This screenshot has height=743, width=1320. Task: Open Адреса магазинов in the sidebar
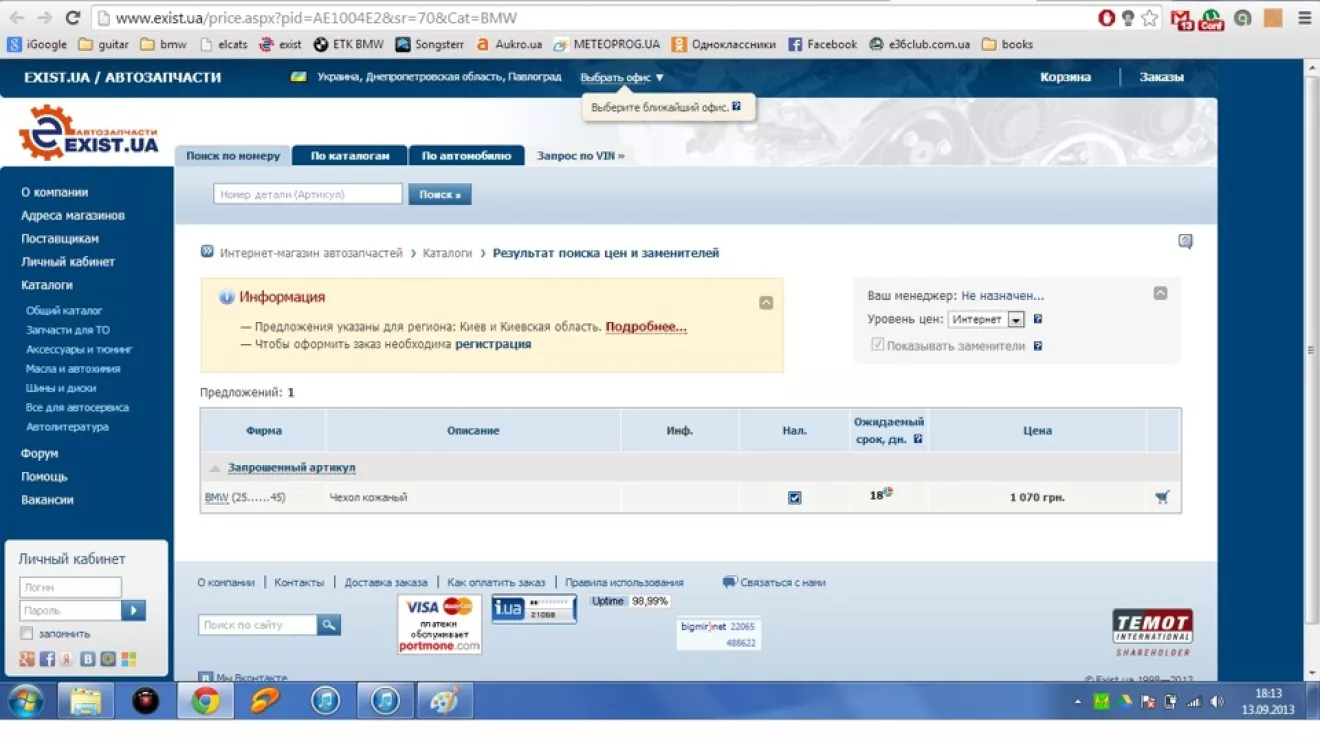[x=73, y=215]
